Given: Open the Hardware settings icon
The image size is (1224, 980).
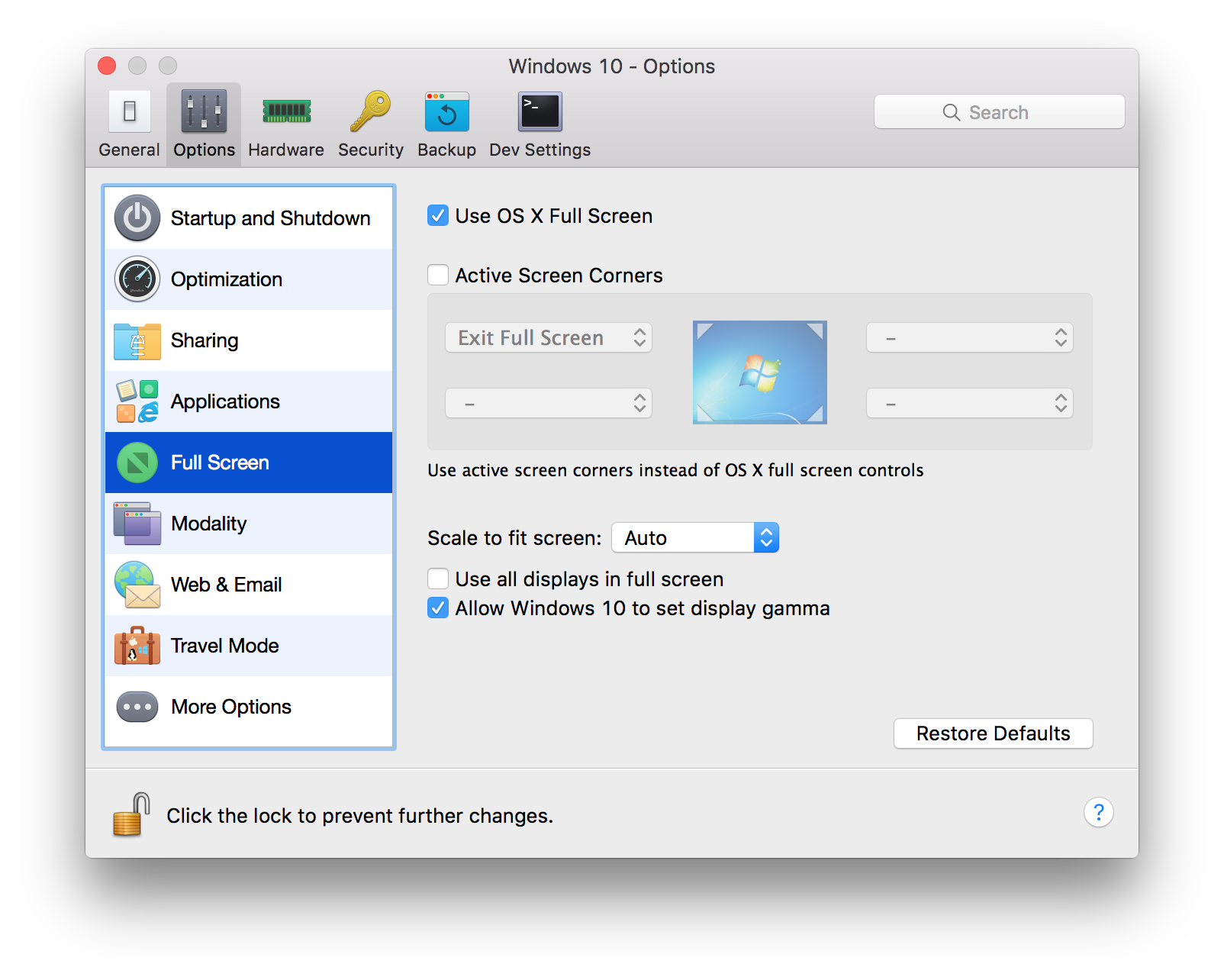Looking at the screenshot, I should pos(286,112).
